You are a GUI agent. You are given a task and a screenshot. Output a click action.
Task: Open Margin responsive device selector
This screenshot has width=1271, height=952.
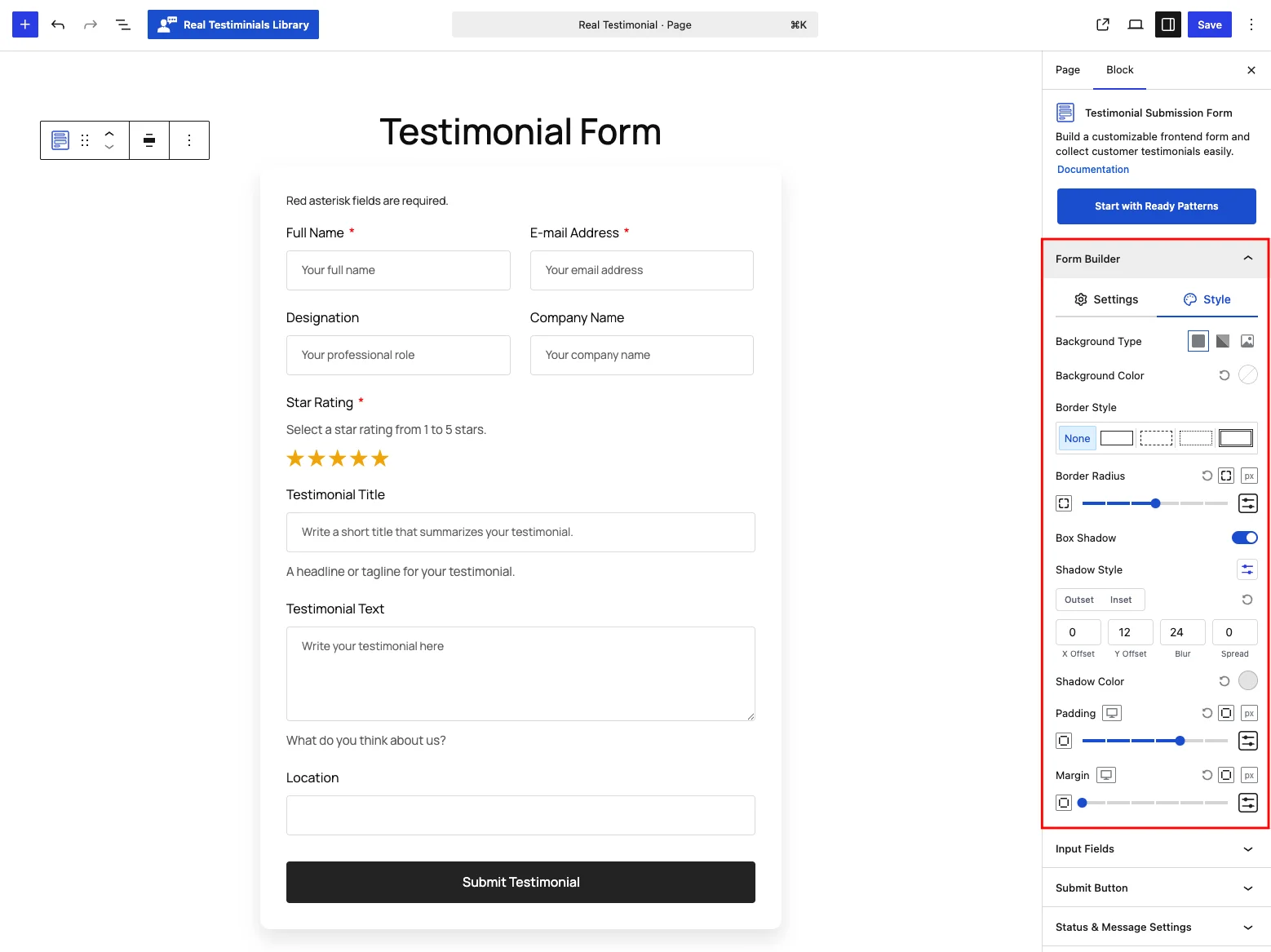[1106, 775]
